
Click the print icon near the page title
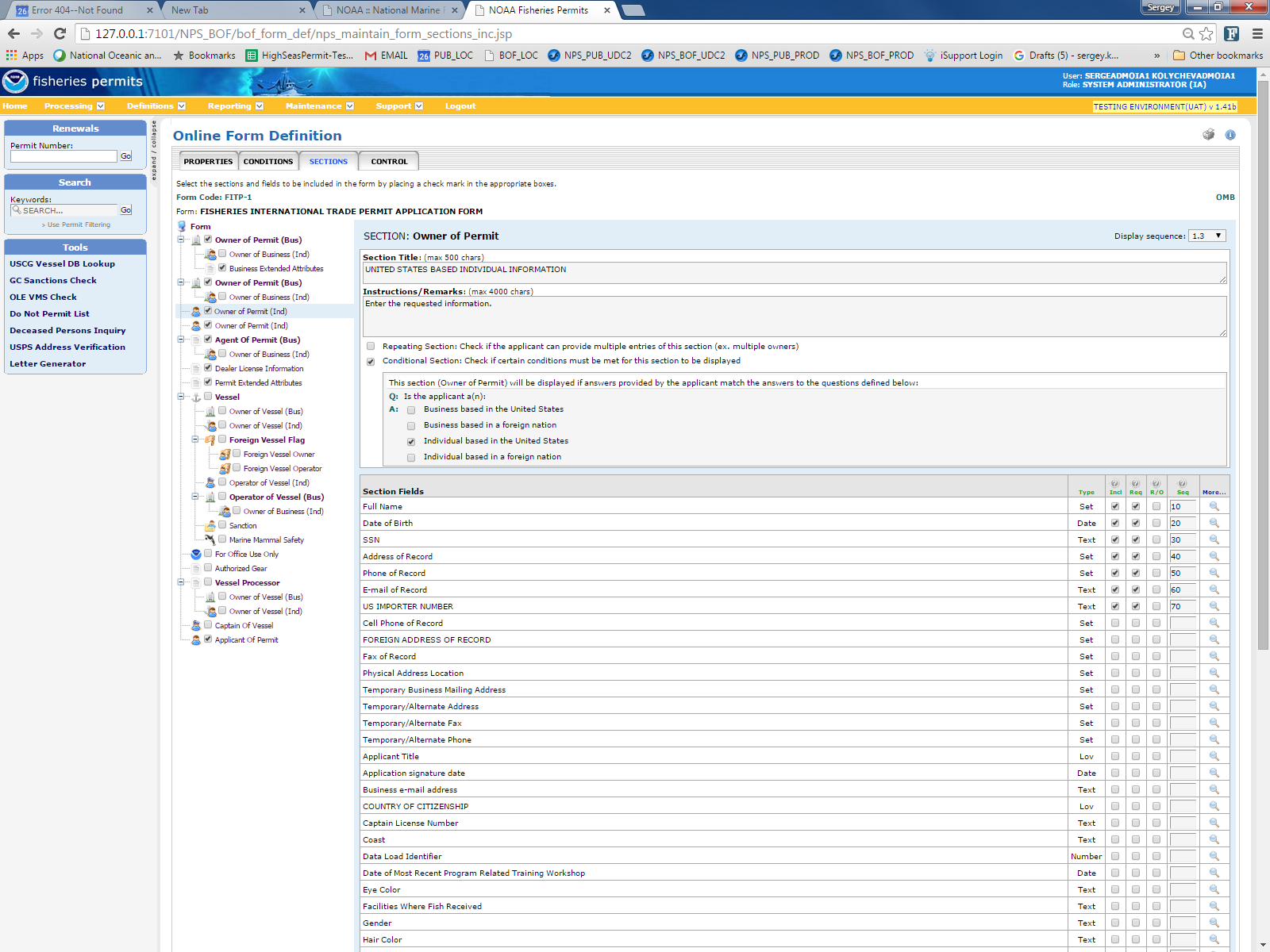pos(1208,135)
